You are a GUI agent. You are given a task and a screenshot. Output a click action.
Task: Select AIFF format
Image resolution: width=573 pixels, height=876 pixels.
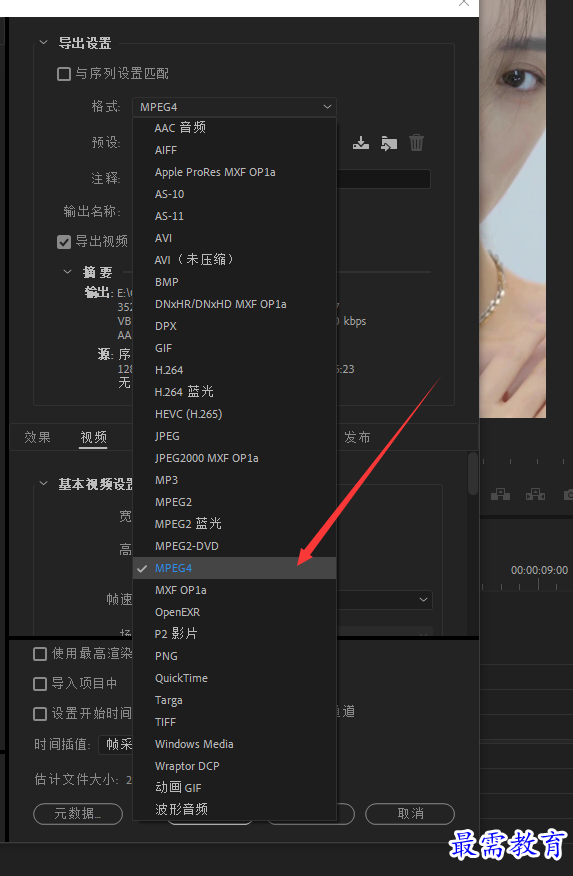click(x=234, y=150)
